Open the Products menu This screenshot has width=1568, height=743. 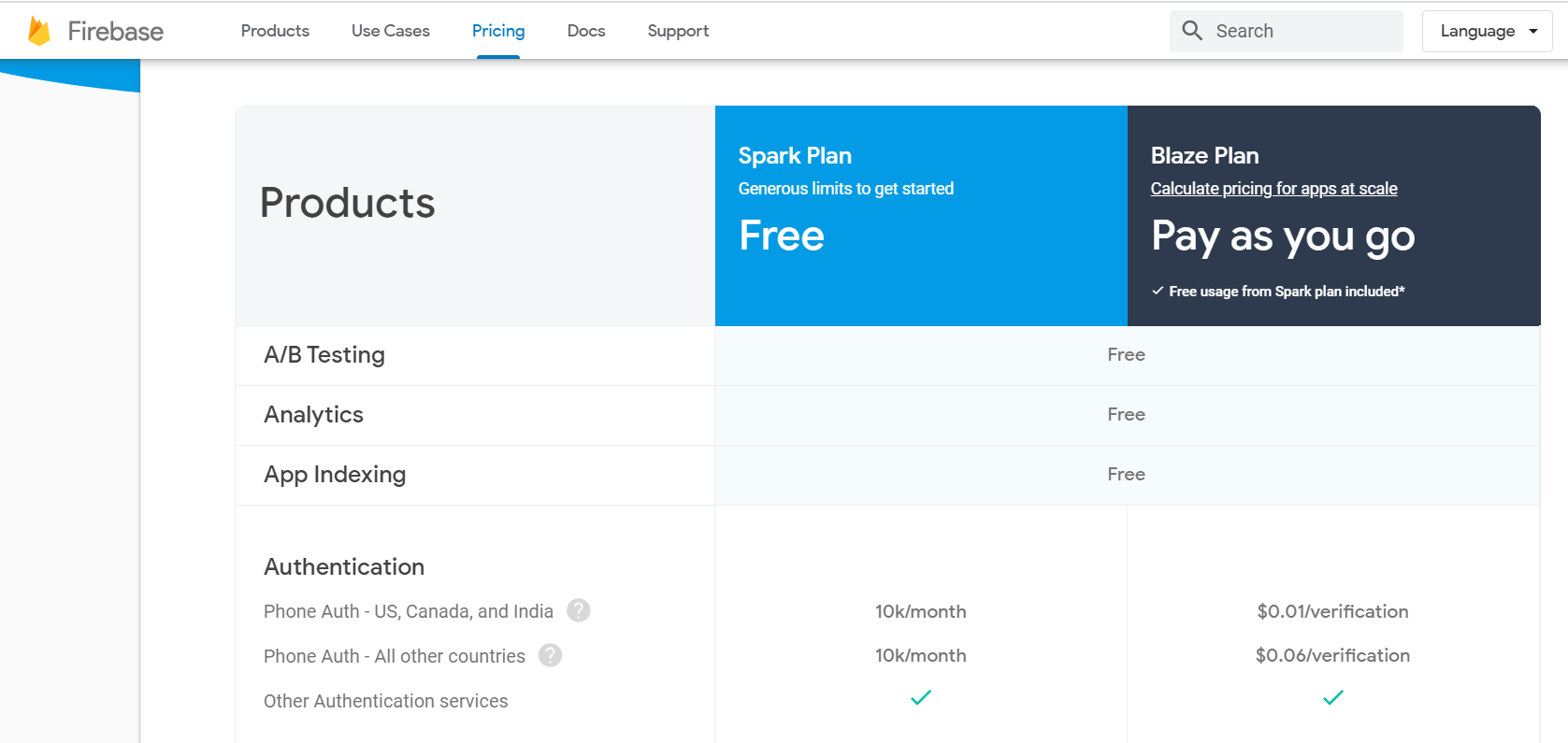[x=275, y=31]
